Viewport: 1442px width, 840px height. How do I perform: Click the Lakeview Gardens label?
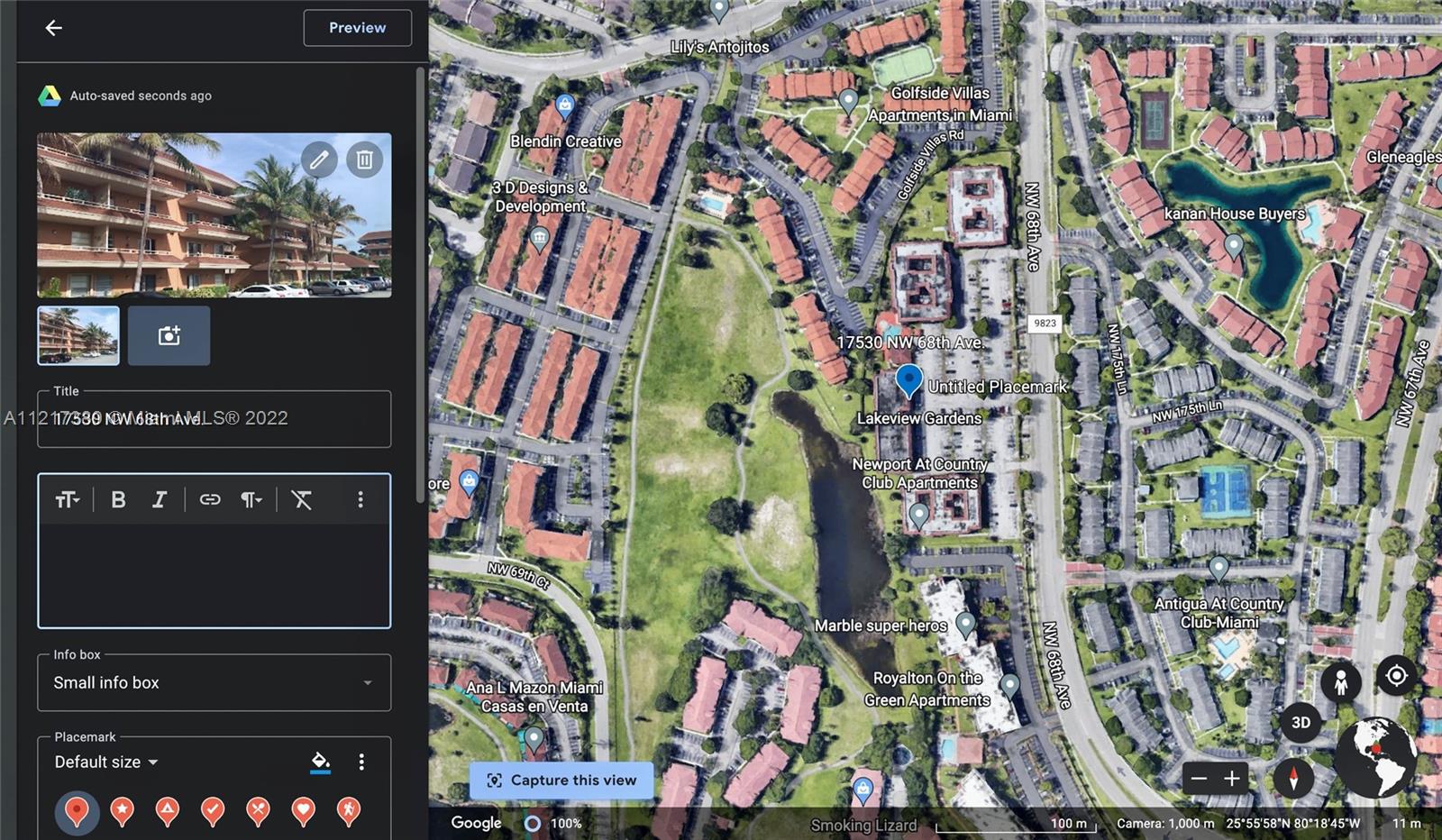pyautogui.click(x=919, y=419)
